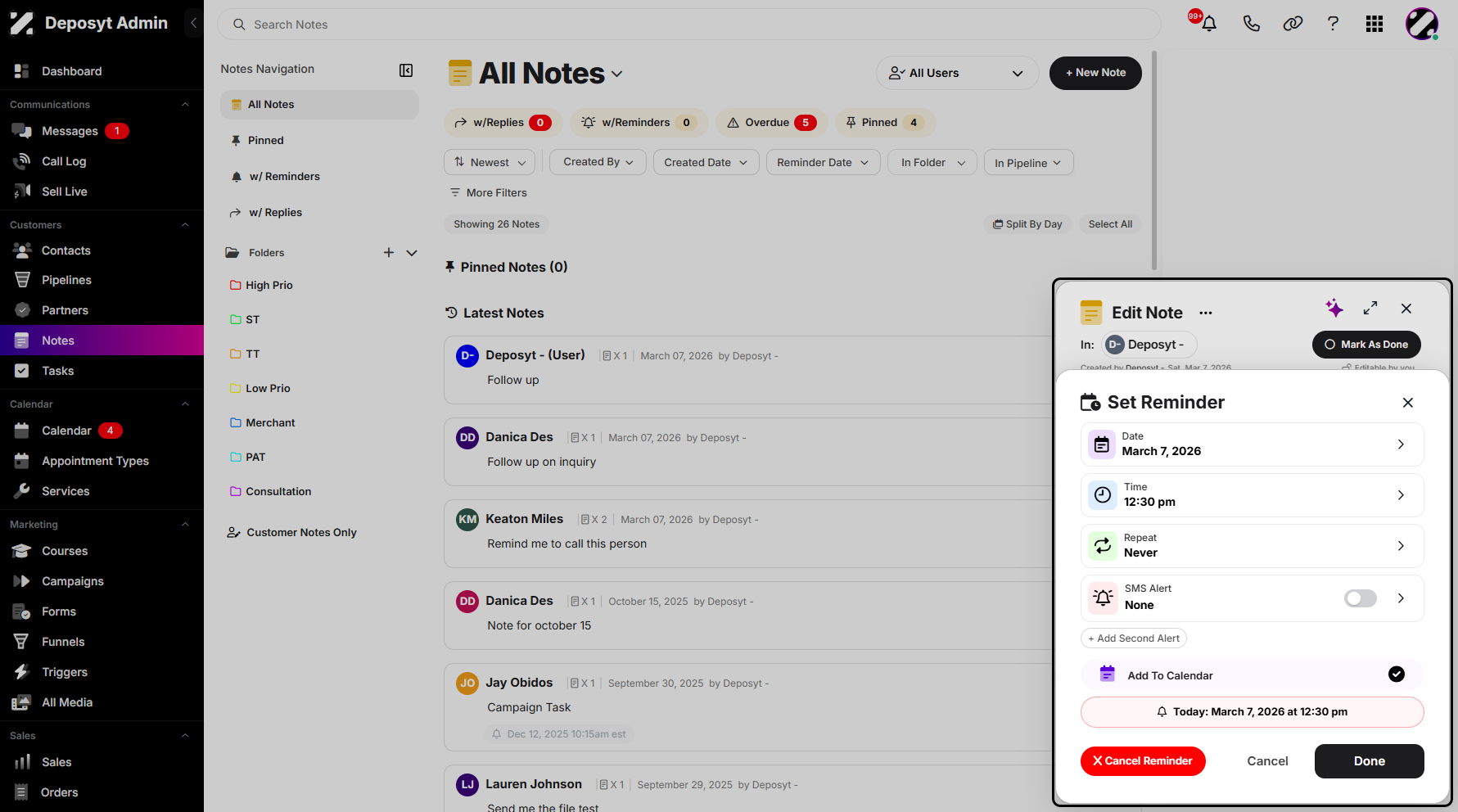Open the apps grid icon
Screen dimensions: 1458x812
pyautogui.click(x=1374, y=24)
